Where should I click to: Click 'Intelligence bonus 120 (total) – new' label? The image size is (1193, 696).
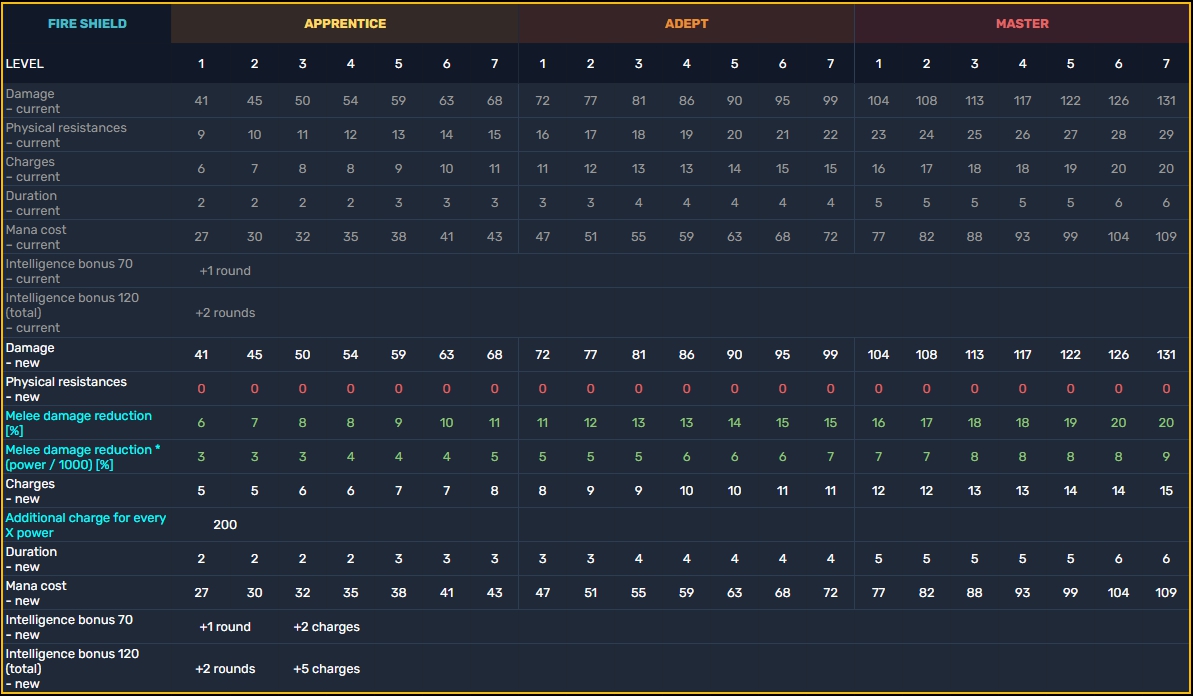pos(72,669)
